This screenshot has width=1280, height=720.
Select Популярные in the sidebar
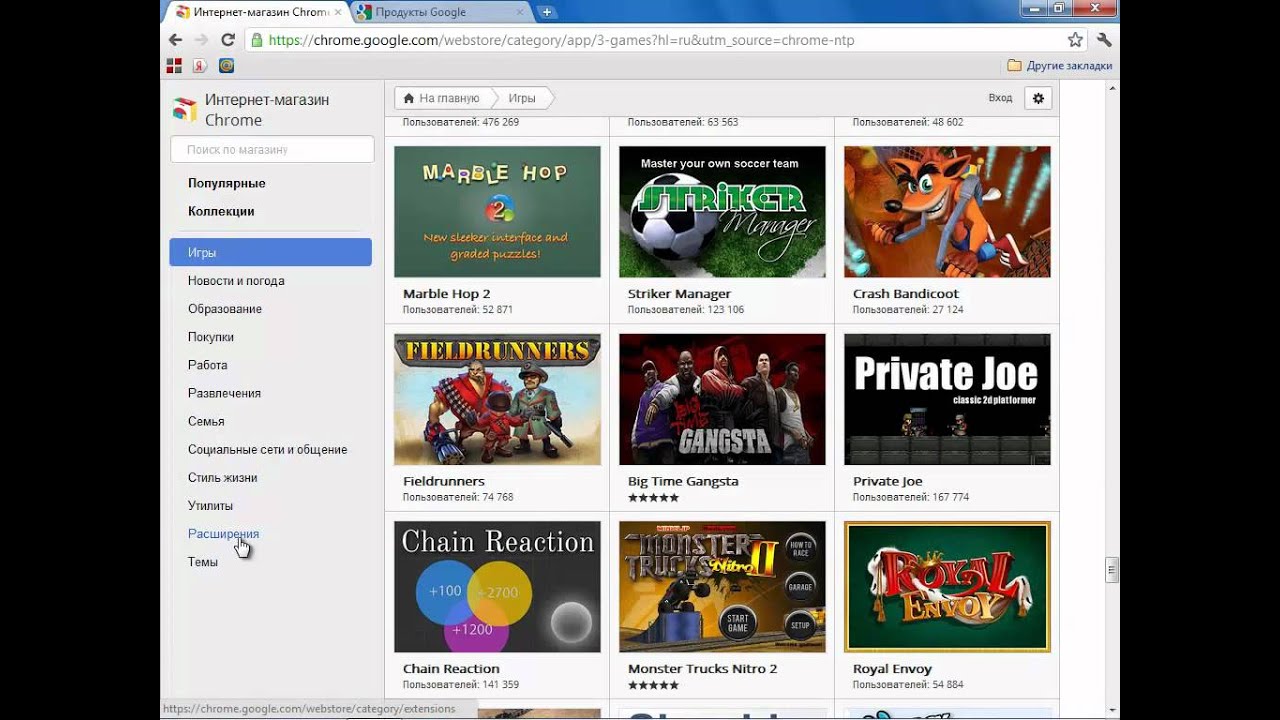(227, 183)
